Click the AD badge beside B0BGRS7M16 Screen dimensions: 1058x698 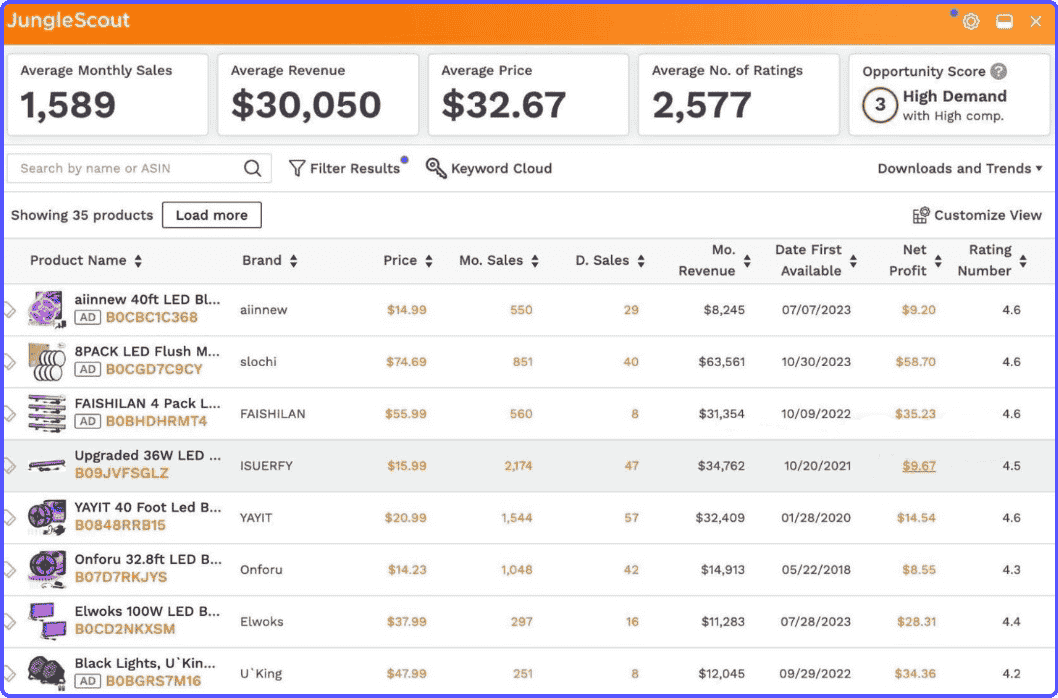point(88,680)
